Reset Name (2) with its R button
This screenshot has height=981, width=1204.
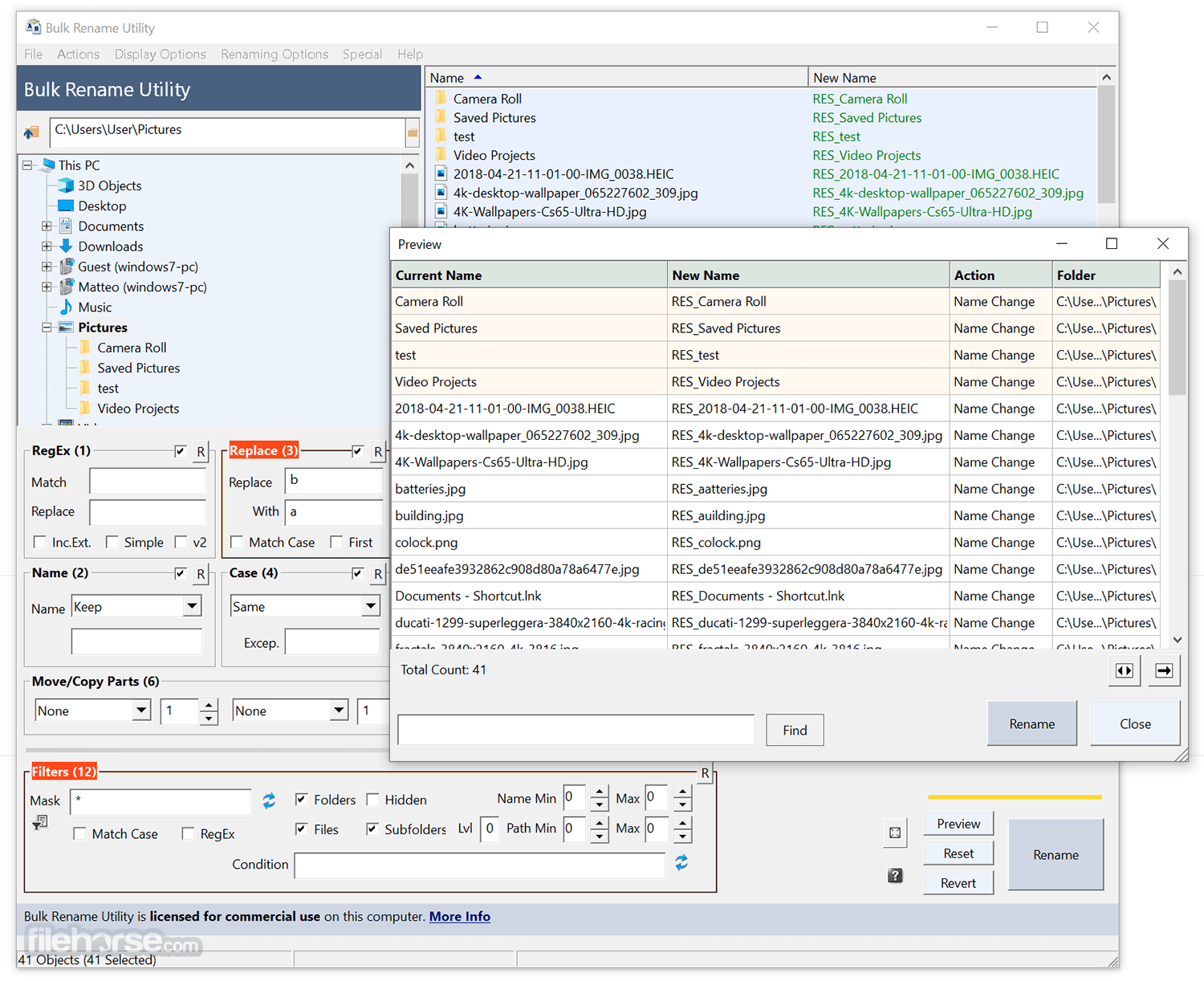click(201, 574)
